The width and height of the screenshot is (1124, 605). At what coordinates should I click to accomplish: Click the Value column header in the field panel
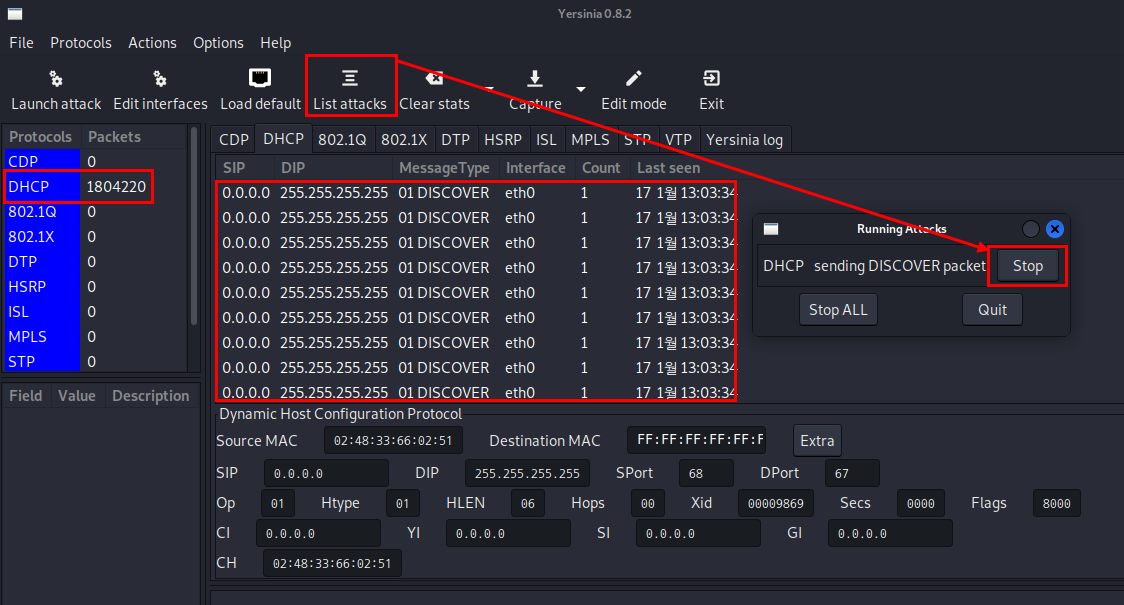tap(77, 396)
